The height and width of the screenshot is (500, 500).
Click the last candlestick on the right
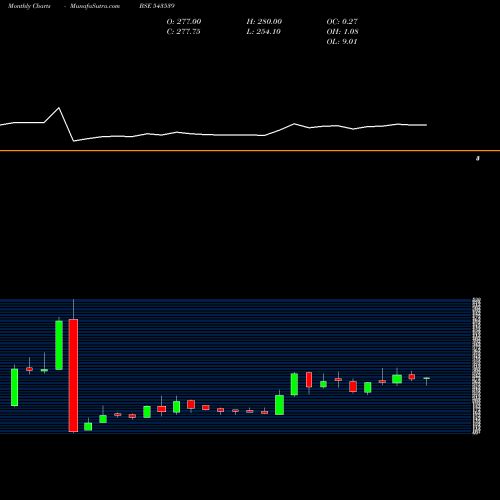click(426, 378)
